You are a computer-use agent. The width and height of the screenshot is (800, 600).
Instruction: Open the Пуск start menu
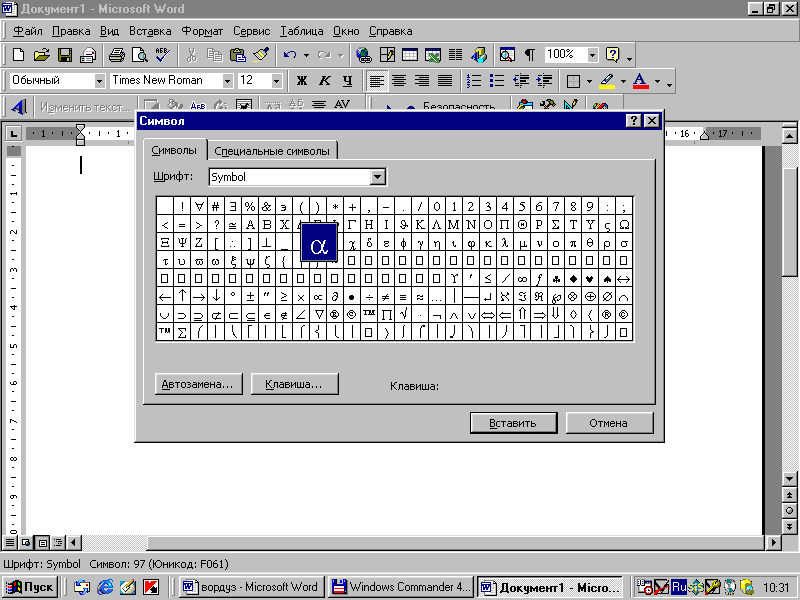pyautogui.click(x=31, y=587)
